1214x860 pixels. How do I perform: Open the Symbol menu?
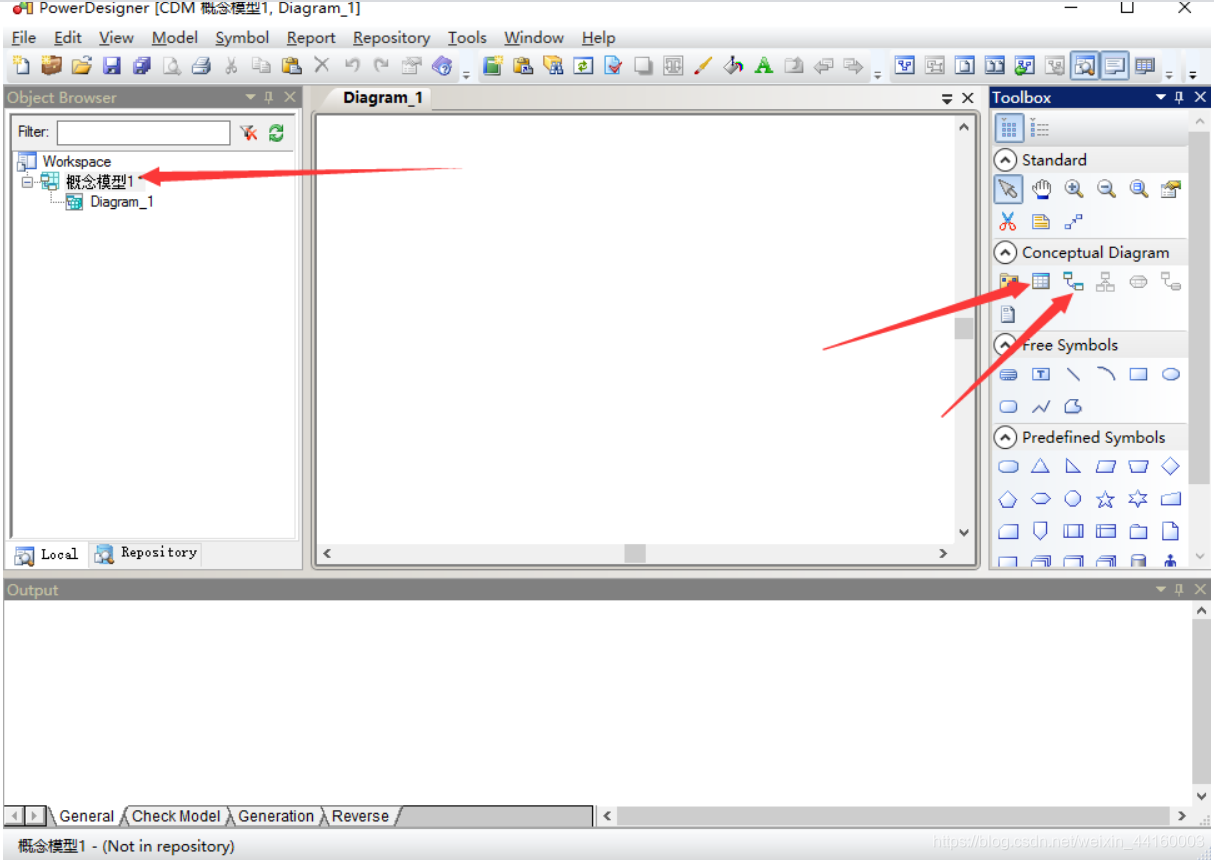tap(242, 38)
